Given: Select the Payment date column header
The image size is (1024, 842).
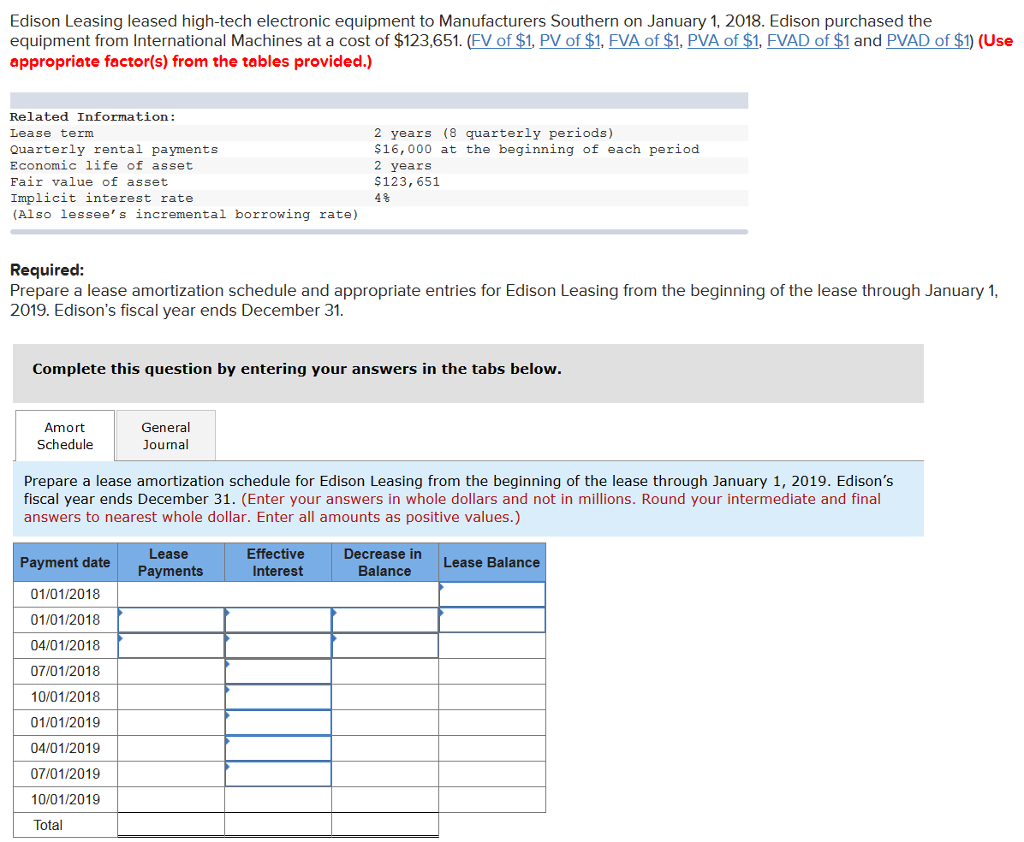Looking at the screenshot, I should coord(65,562).
